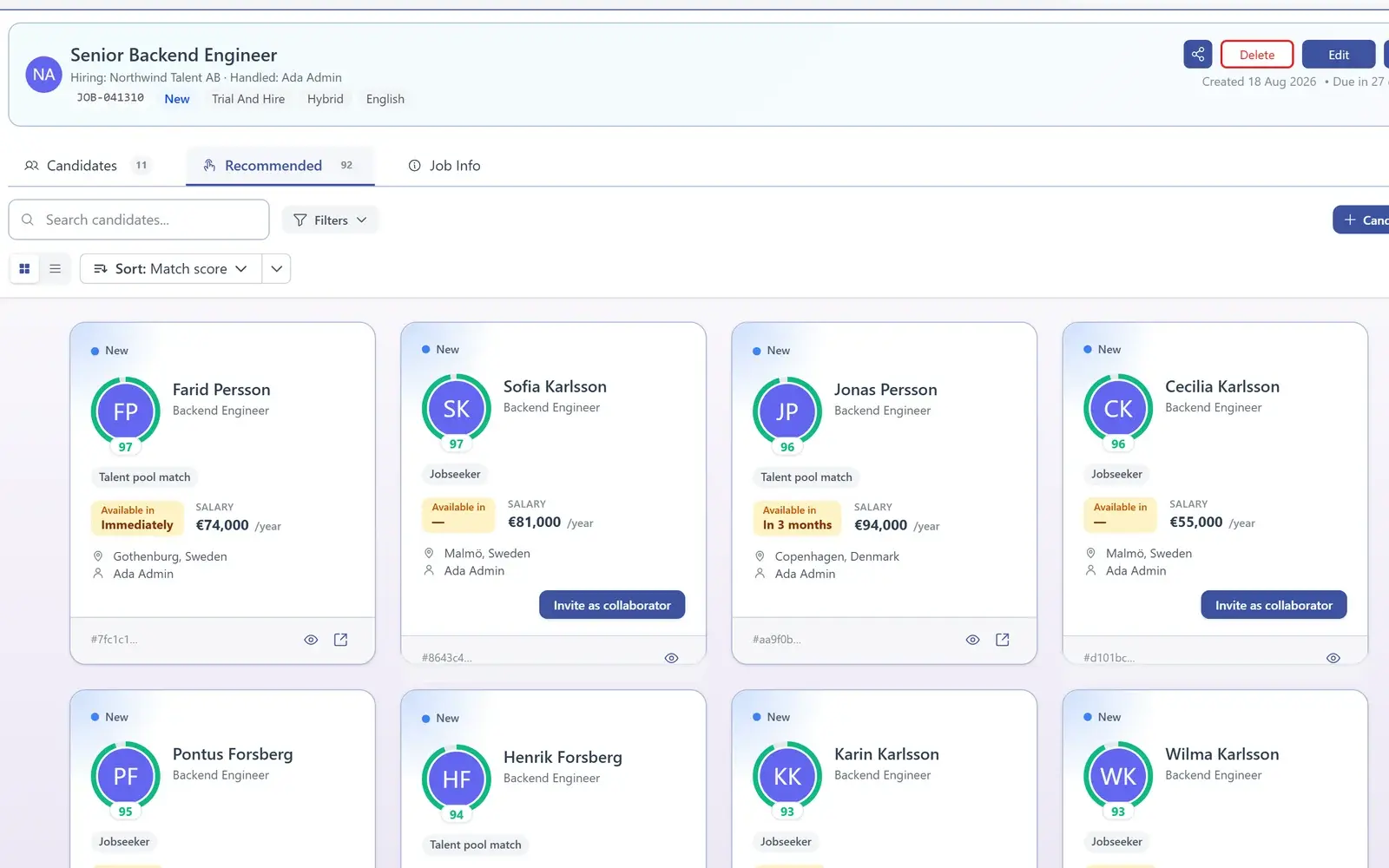
Task: Switch to grid view
Action: tap(24, 269)
